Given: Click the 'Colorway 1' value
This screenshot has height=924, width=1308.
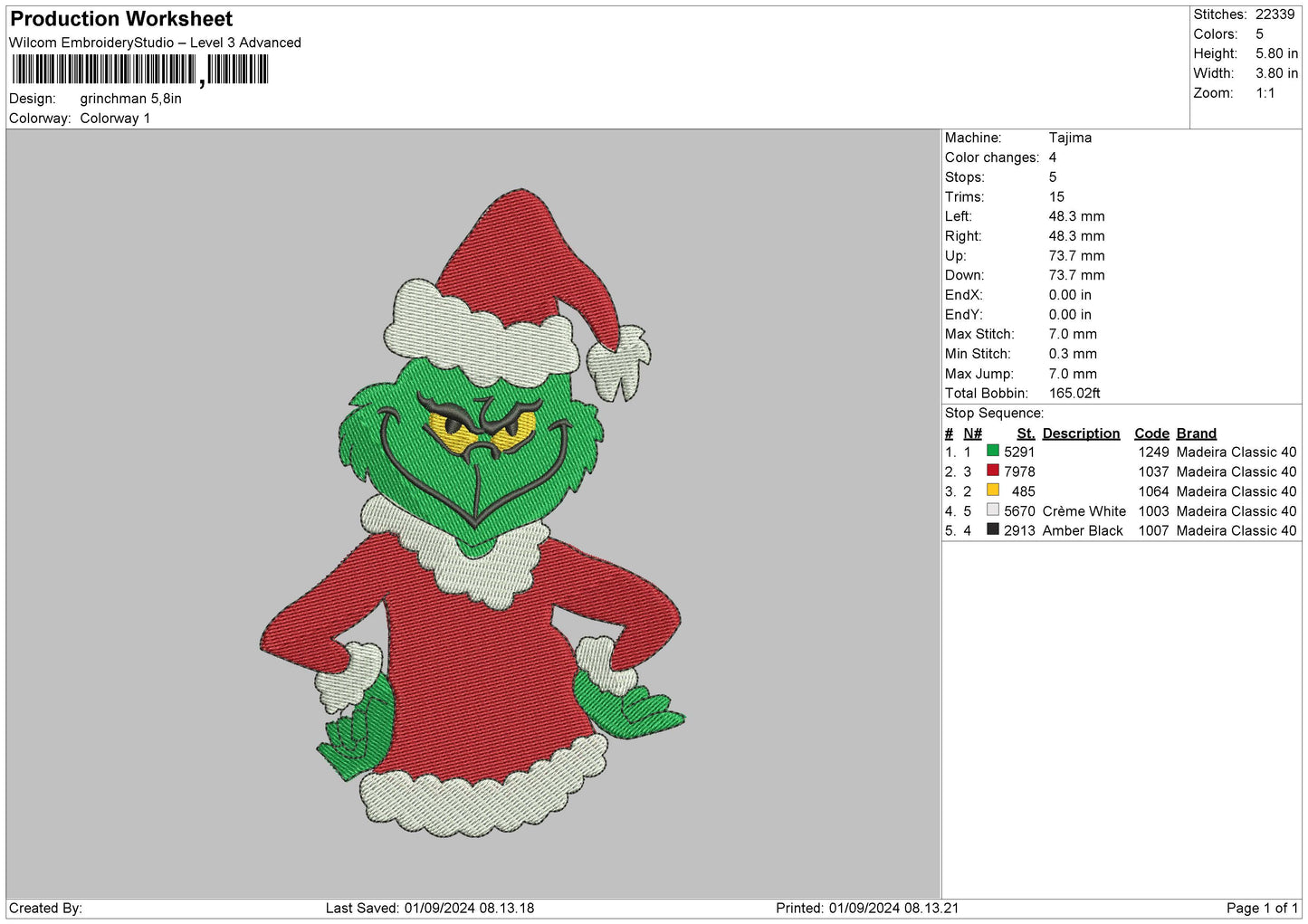Looking at the screenshot, I should [x=115, y=119].
